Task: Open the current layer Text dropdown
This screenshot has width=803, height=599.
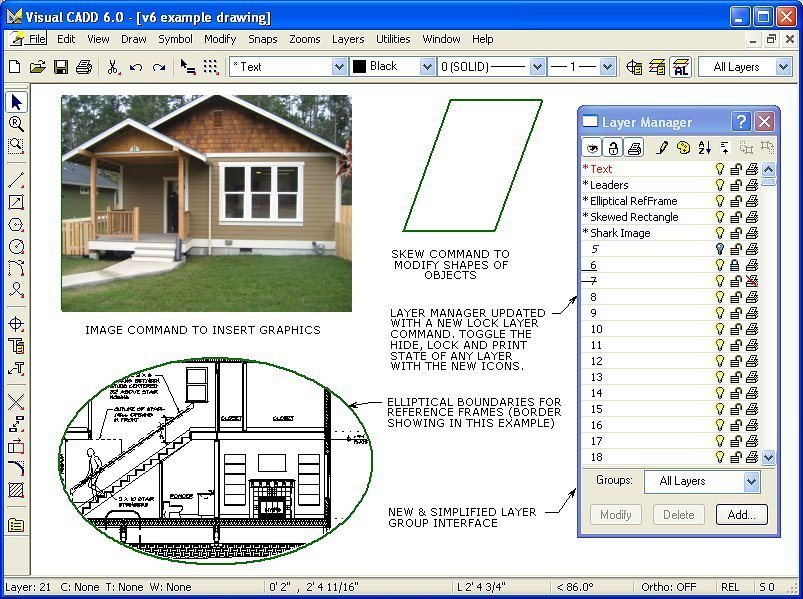Action: tap(339, 67)
